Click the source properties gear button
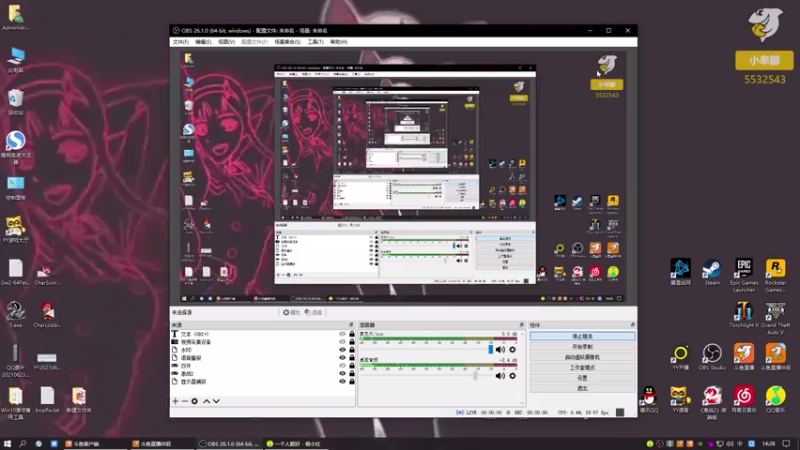 pyautogui.click(x=291, y=312)
